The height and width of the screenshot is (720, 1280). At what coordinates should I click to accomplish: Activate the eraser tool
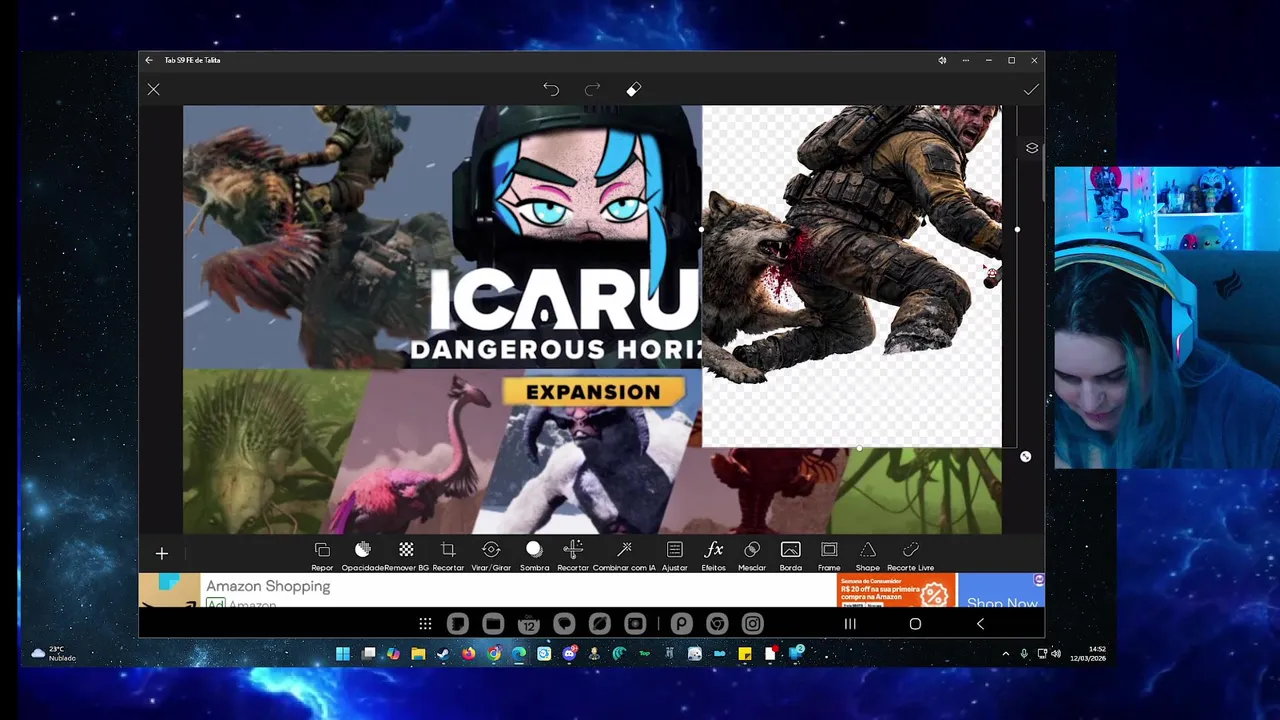(x=634, y=90)
